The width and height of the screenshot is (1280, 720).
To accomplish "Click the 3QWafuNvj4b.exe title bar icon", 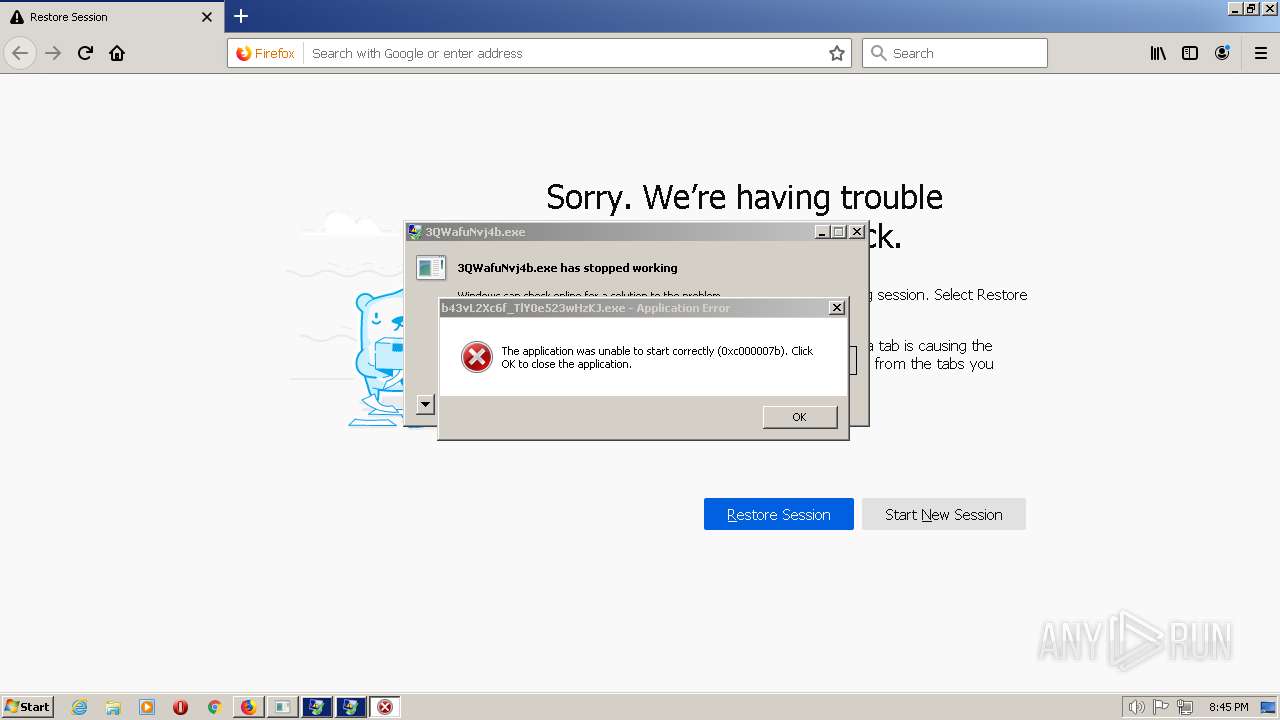I will point(415,232).
